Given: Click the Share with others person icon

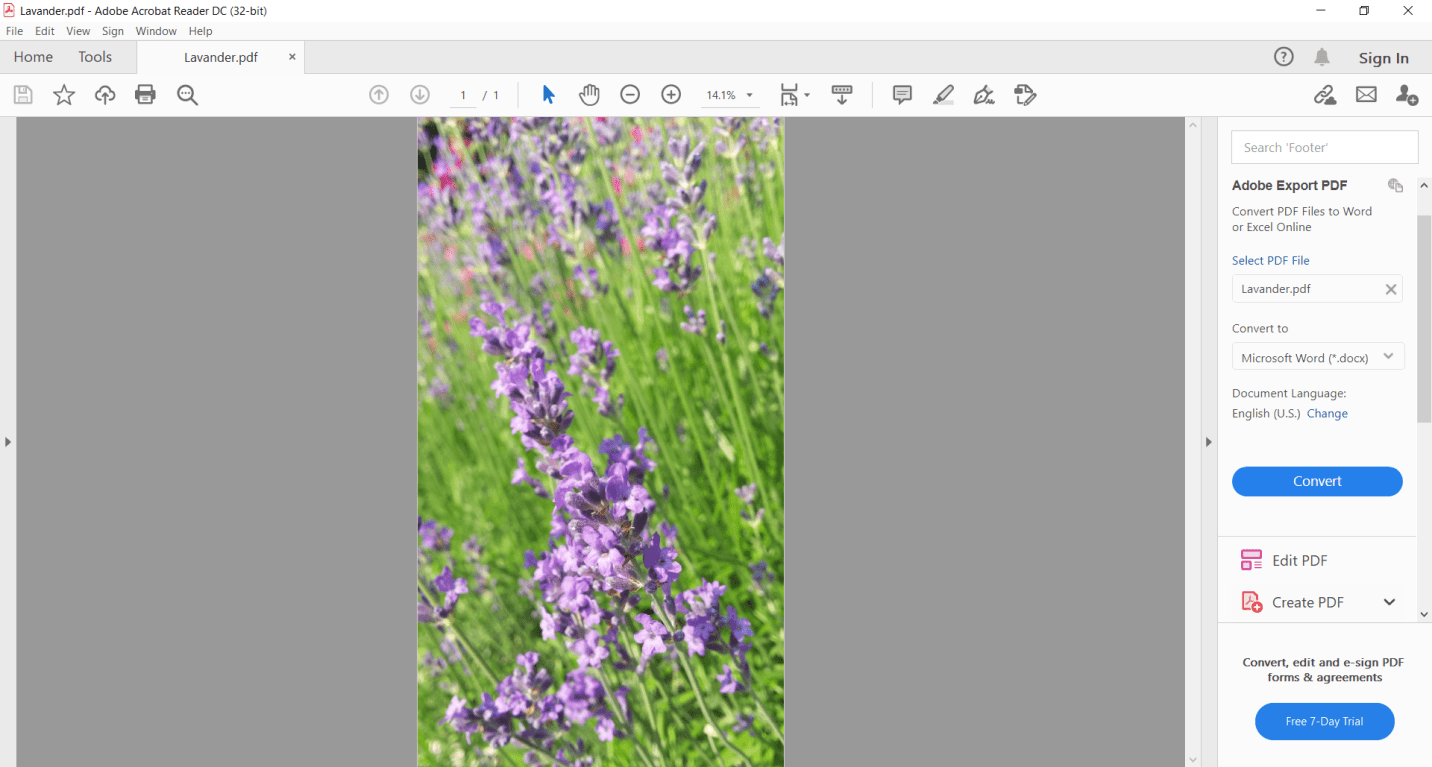Looking at the screenshot, I should tap(1407, 95).
